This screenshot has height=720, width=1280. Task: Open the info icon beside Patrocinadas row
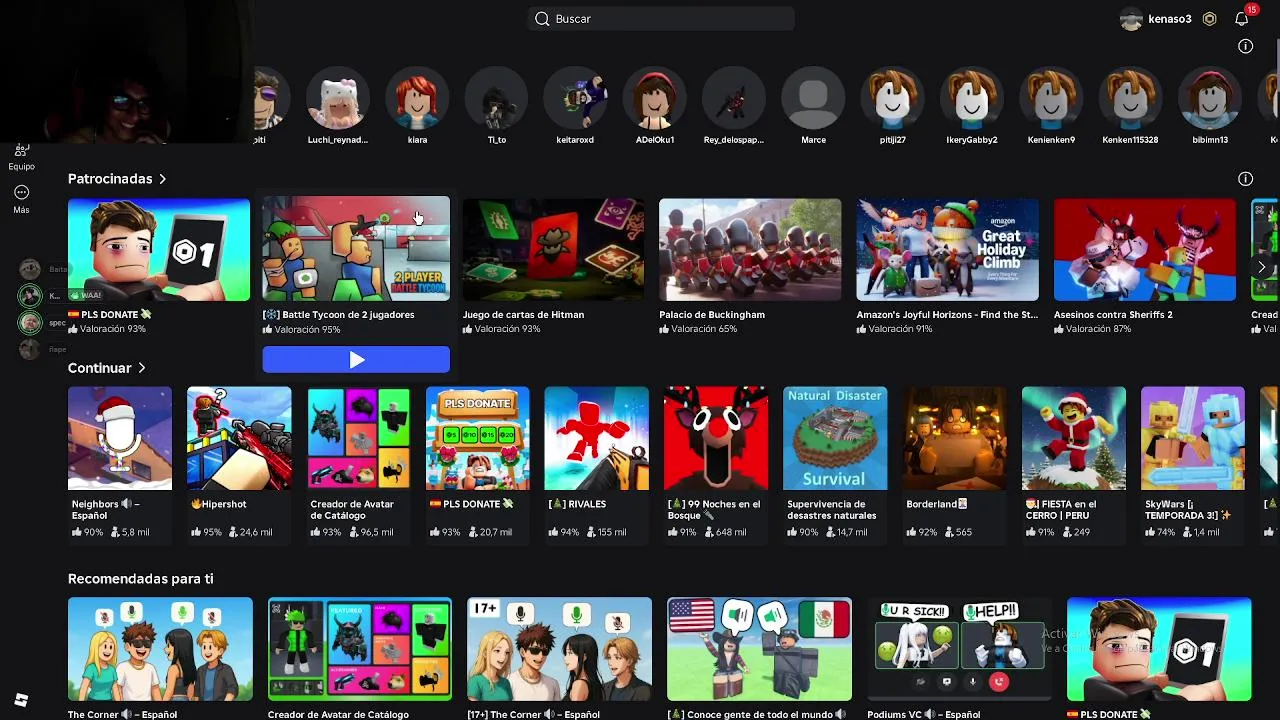click(x=1245, y=179)
